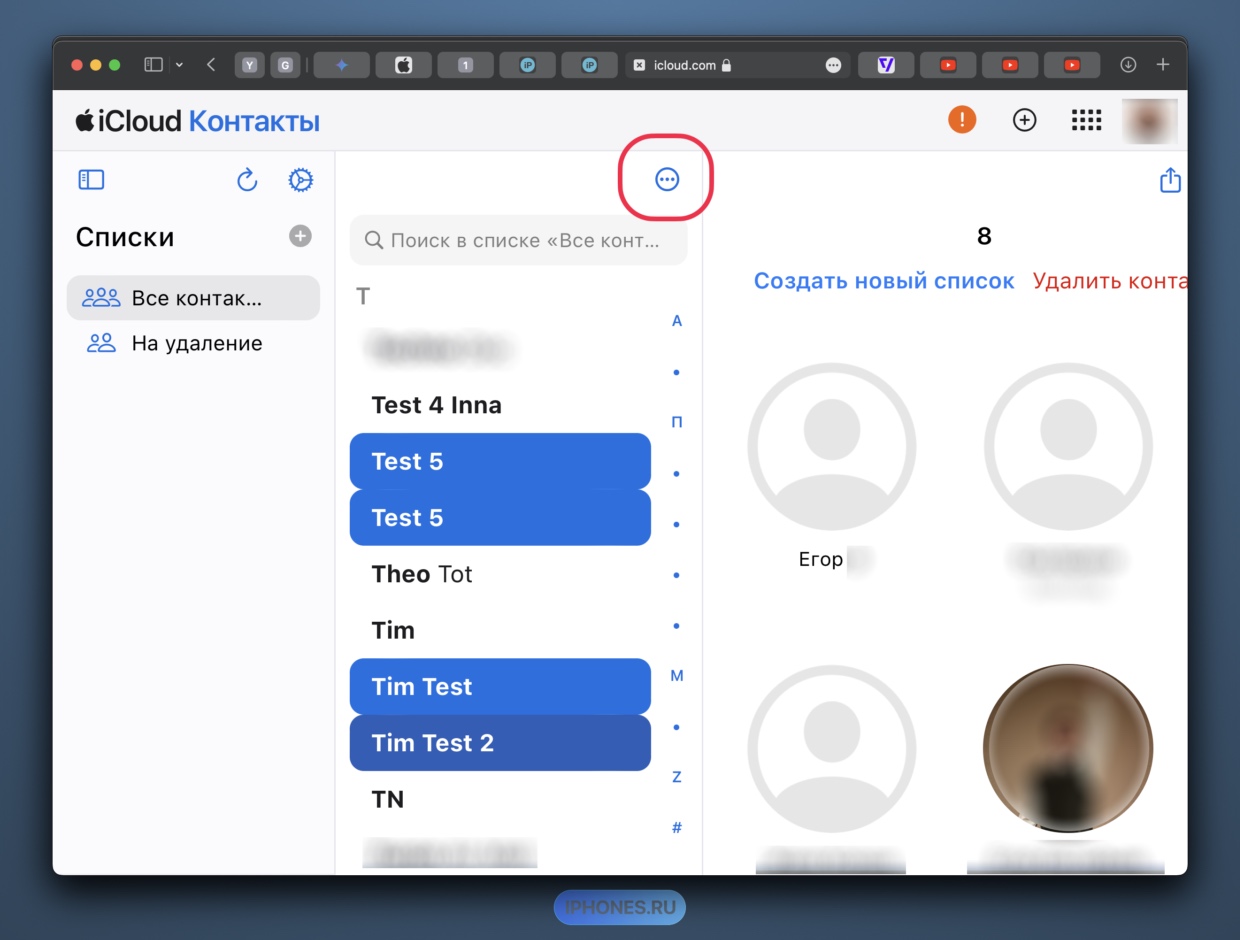The image size is (1240, 940).
Task: Select the На удаление list
Action: pos(193,343)
